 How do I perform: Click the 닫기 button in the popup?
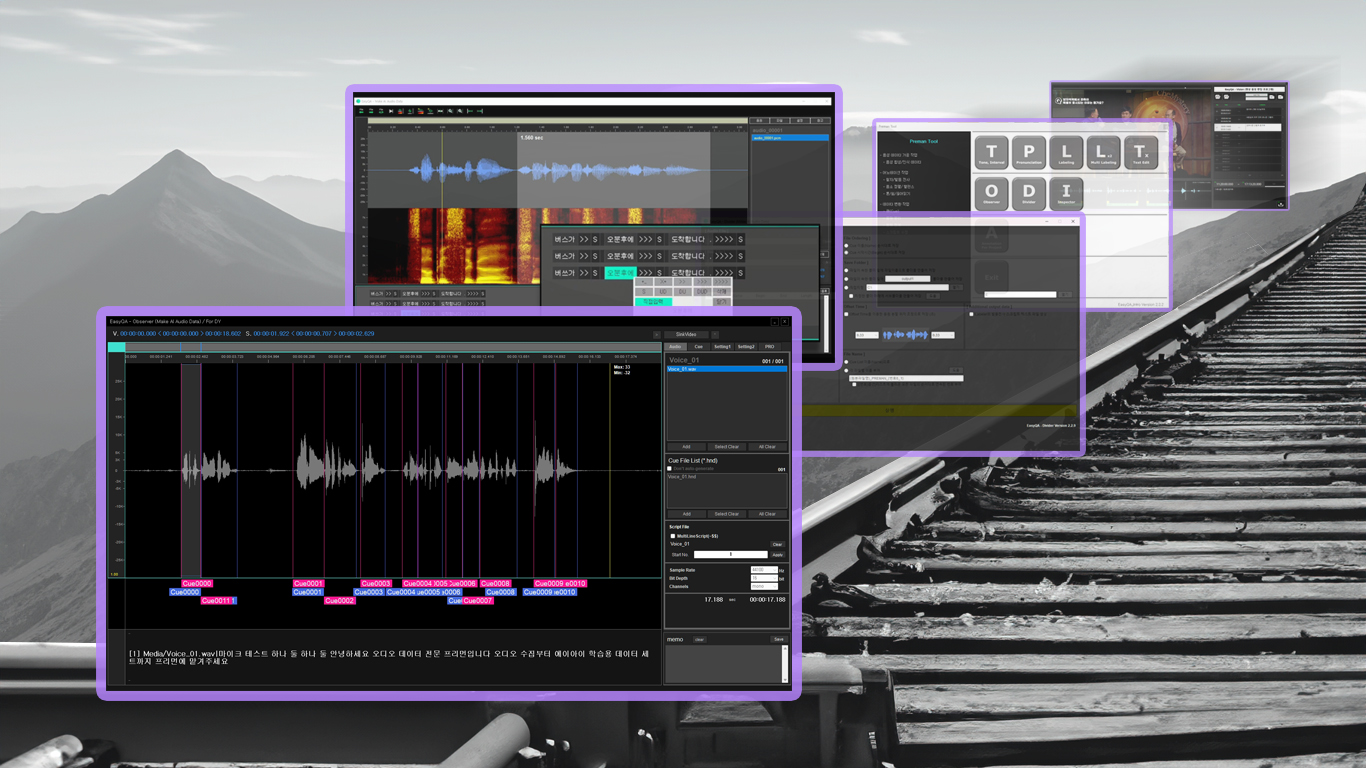click(x=722, y=301)
